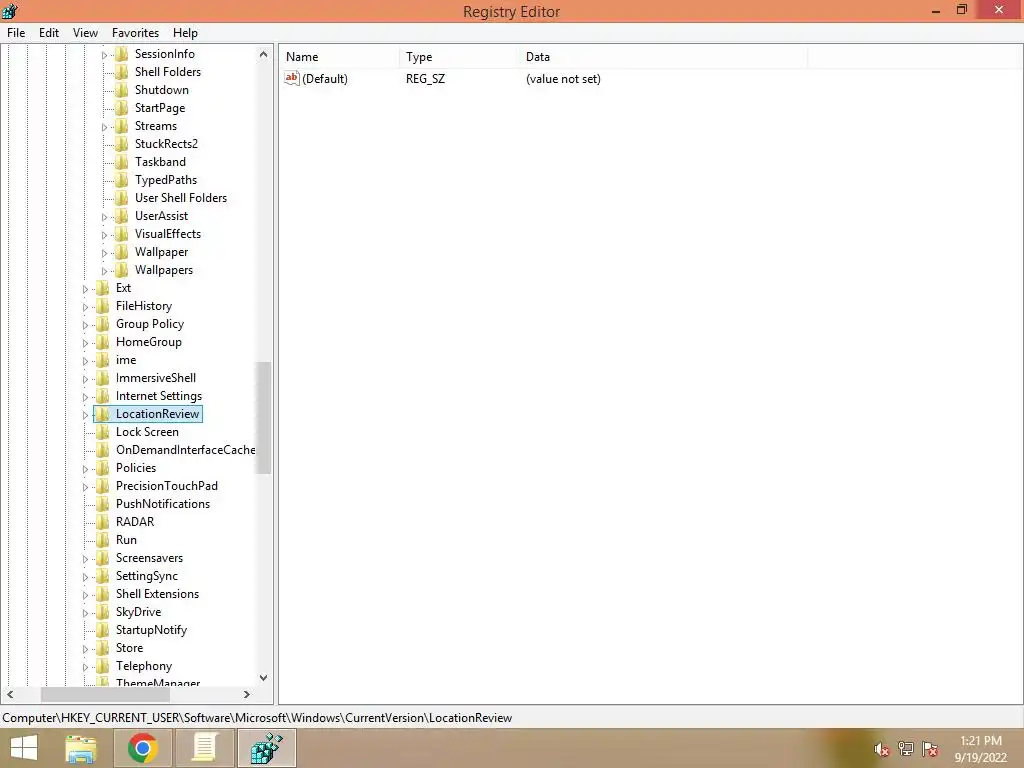Screen dimensions: 1024x768
Task: Click the TypedPaths folder icon
Action: coord(121,180)
